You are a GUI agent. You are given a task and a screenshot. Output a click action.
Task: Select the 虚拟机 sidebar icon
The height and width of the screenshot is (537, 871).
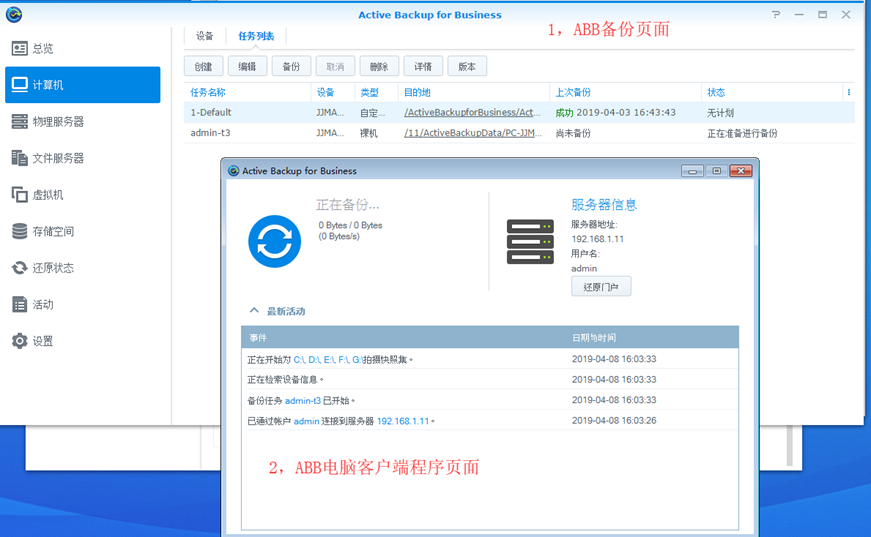click(19, 195)
